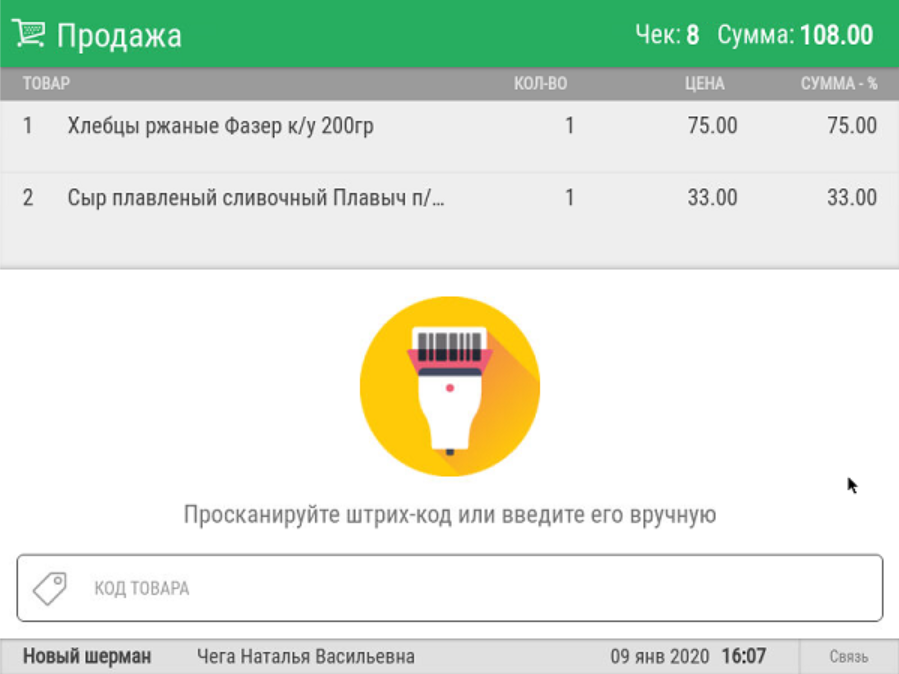Click the price 33.00 in ЦЕНА column

coord(713,198)
